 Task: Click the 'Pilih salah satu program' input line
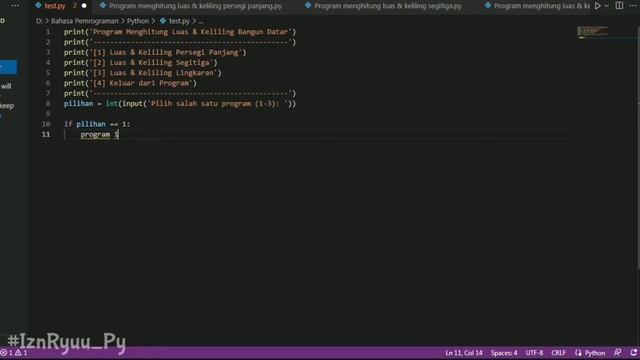pos(180,104)
